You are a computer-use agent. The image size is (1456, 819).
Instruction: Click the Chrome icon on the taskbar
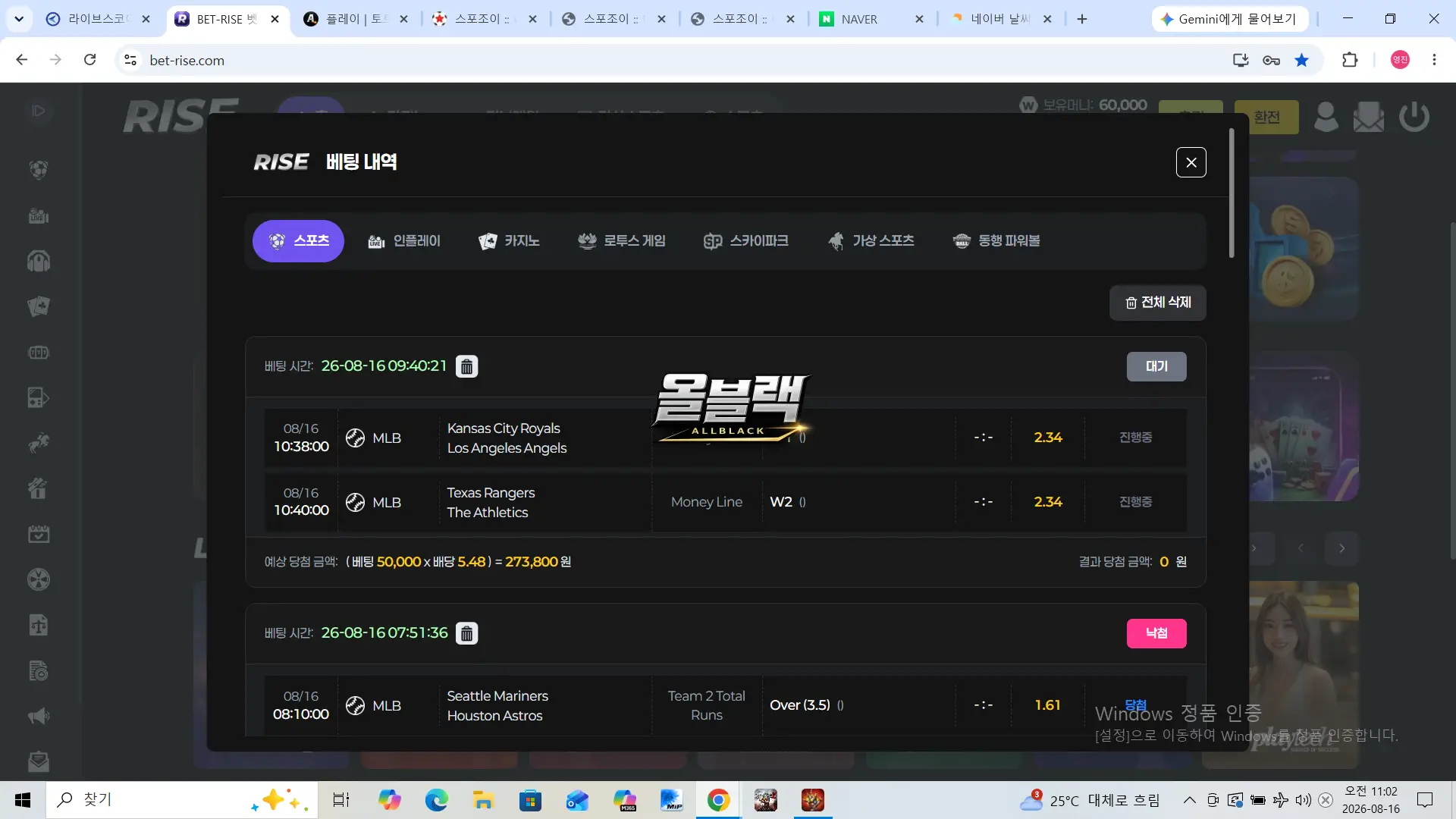point(718,800)
